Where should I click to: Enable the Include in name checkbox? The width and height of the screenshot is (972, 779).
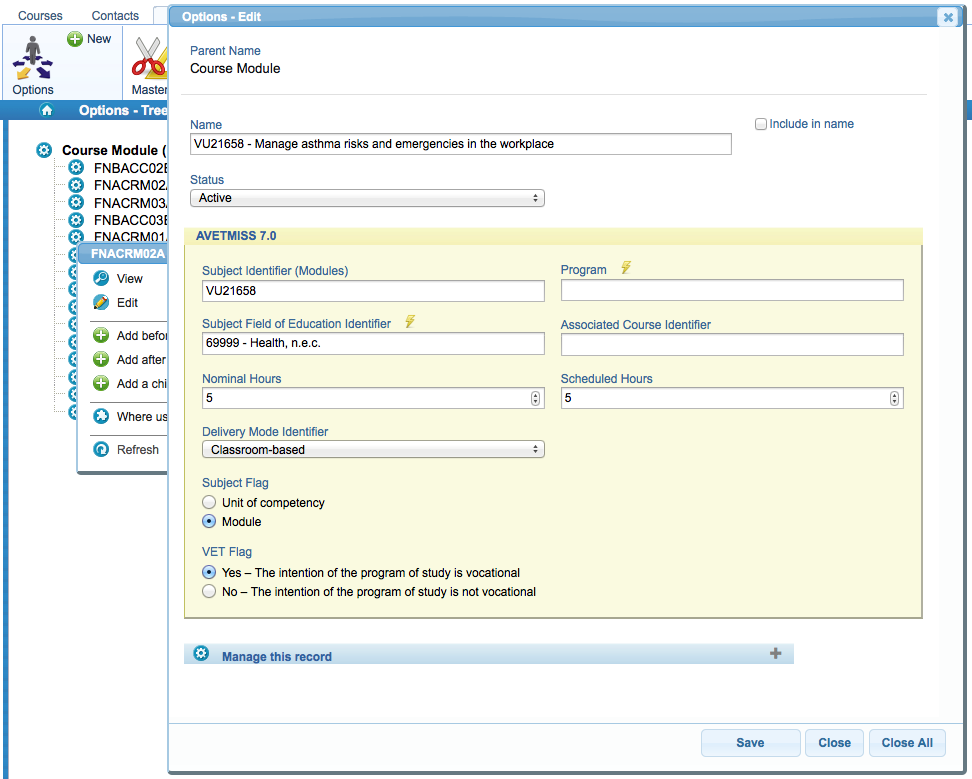(761, 124)
